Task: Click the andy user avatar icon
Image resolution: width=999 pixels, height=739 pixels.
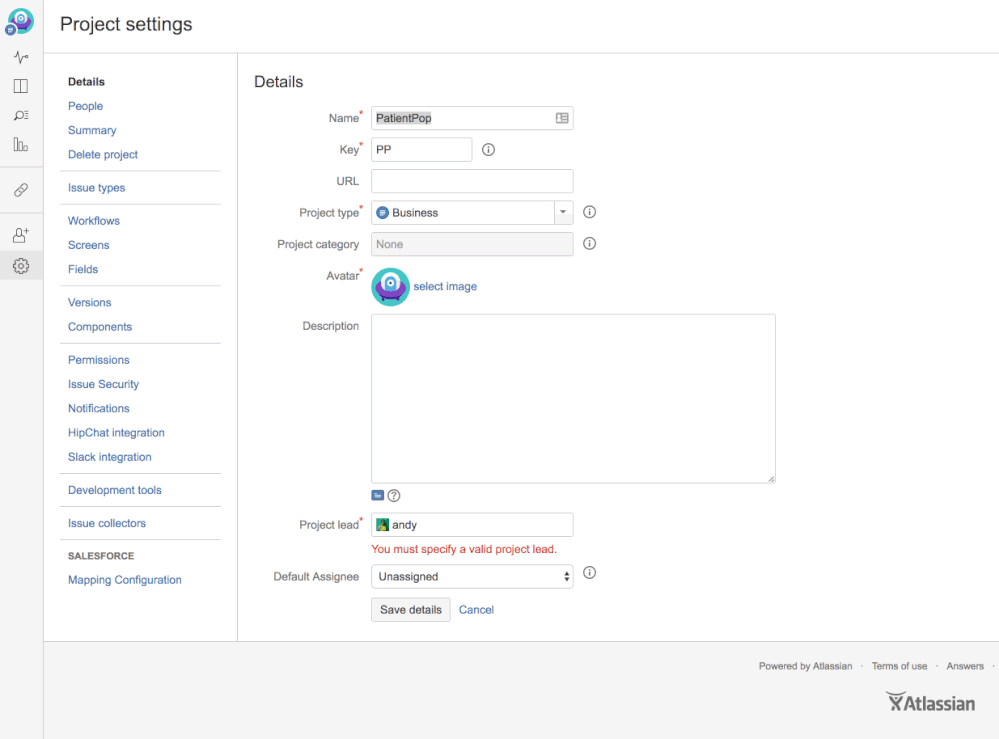Action: pos(382,524)
